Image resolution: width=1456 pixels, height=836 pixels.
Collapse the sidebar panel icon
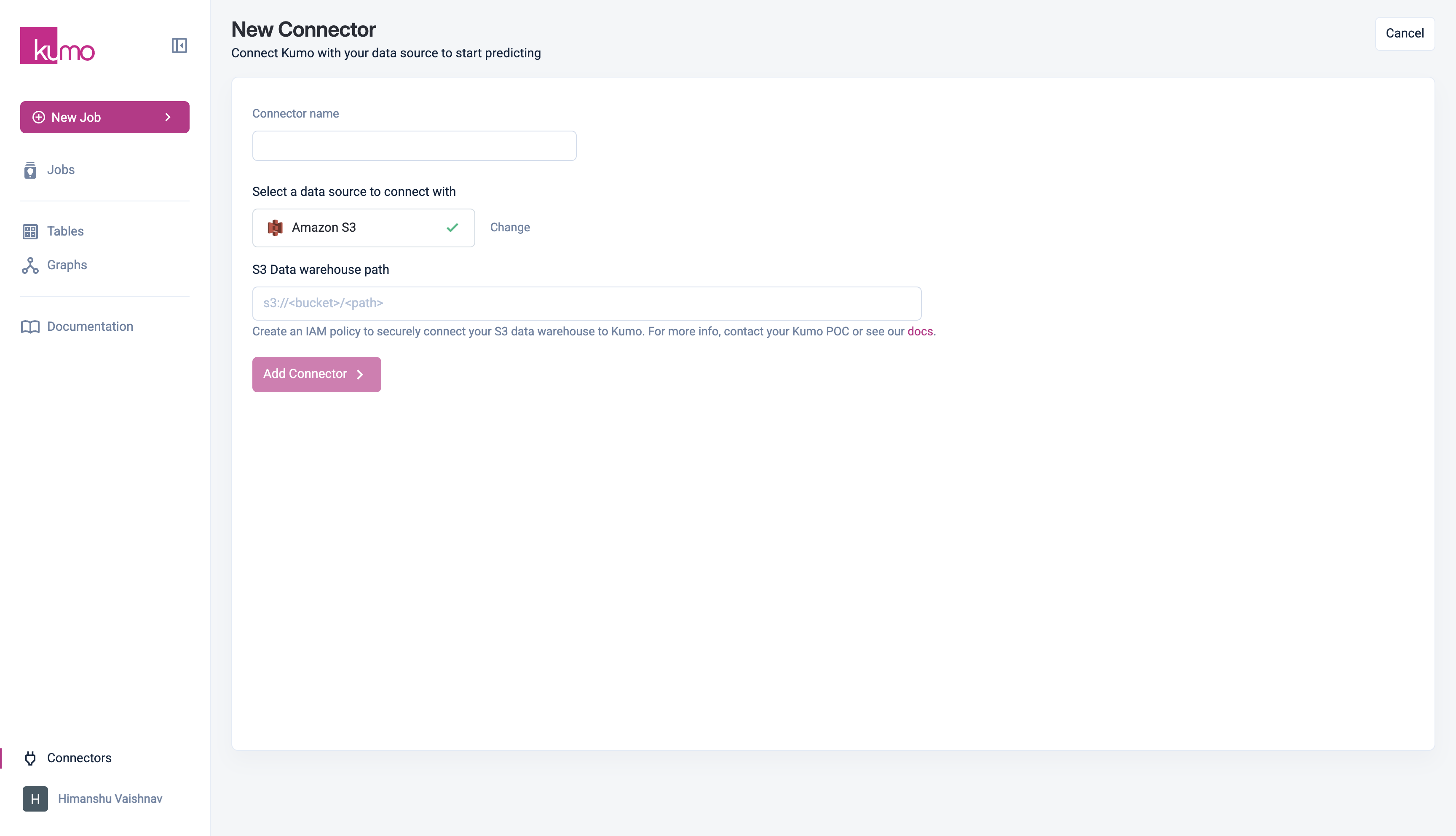click(x=179, y=46)
